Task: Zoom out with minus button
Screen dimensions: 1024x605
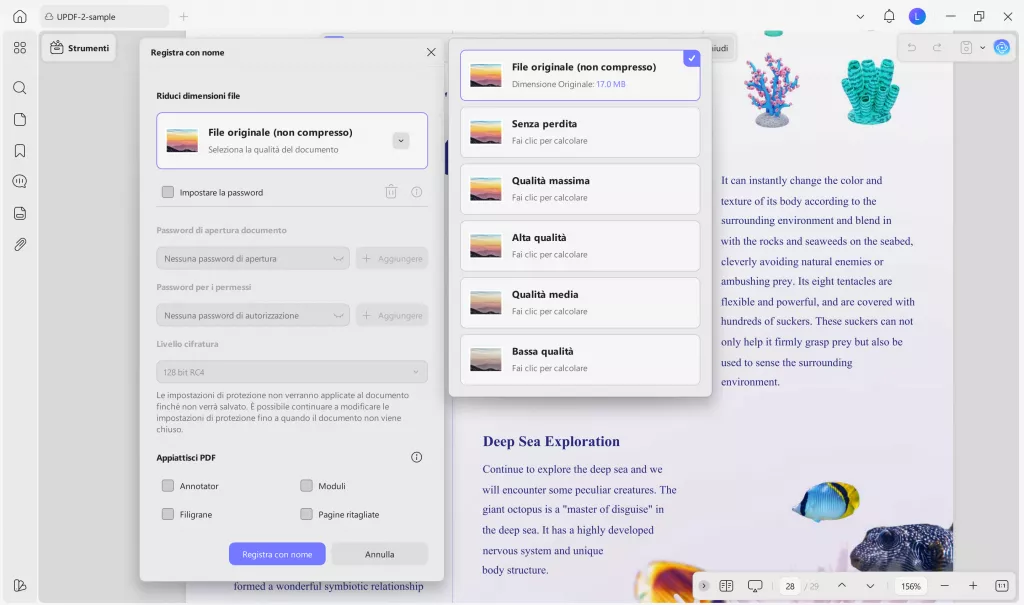Action: [x=944, y=586]
